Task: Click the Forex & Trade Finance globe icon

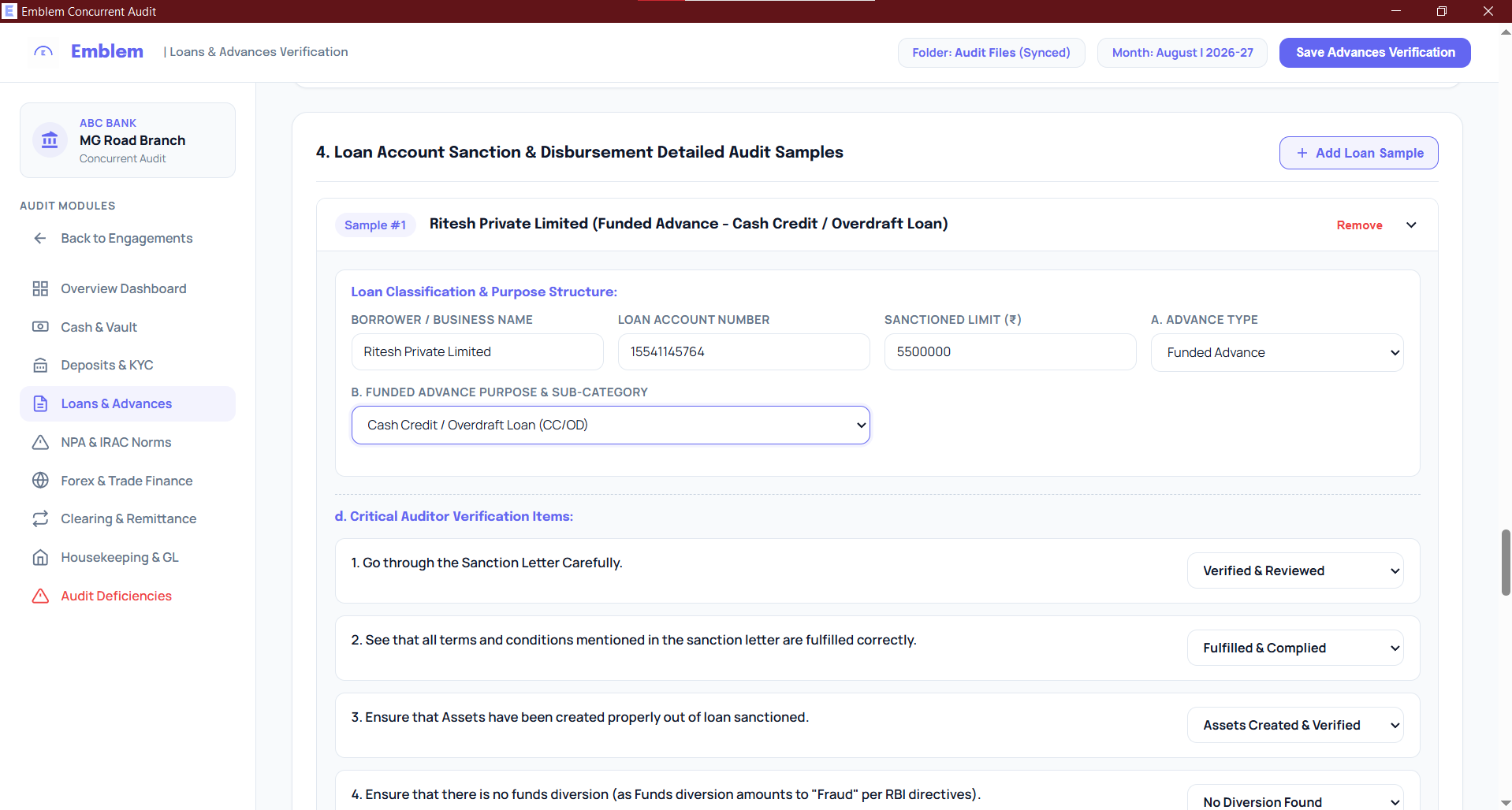Action: 40,481
